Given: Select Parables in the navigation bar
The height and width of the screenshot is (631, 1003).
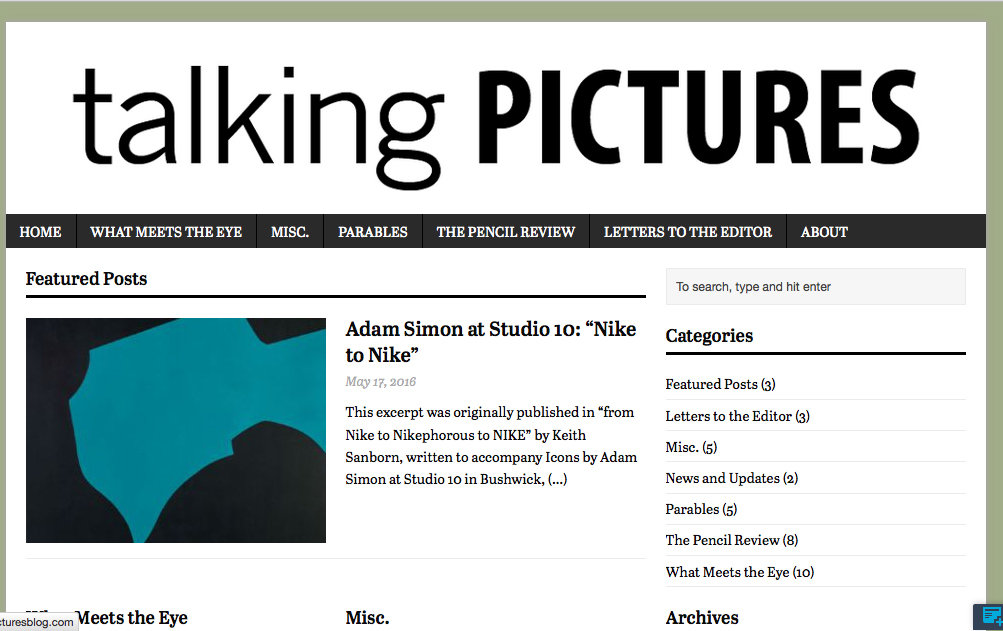Looking at the screenshot, I should 373,232.
